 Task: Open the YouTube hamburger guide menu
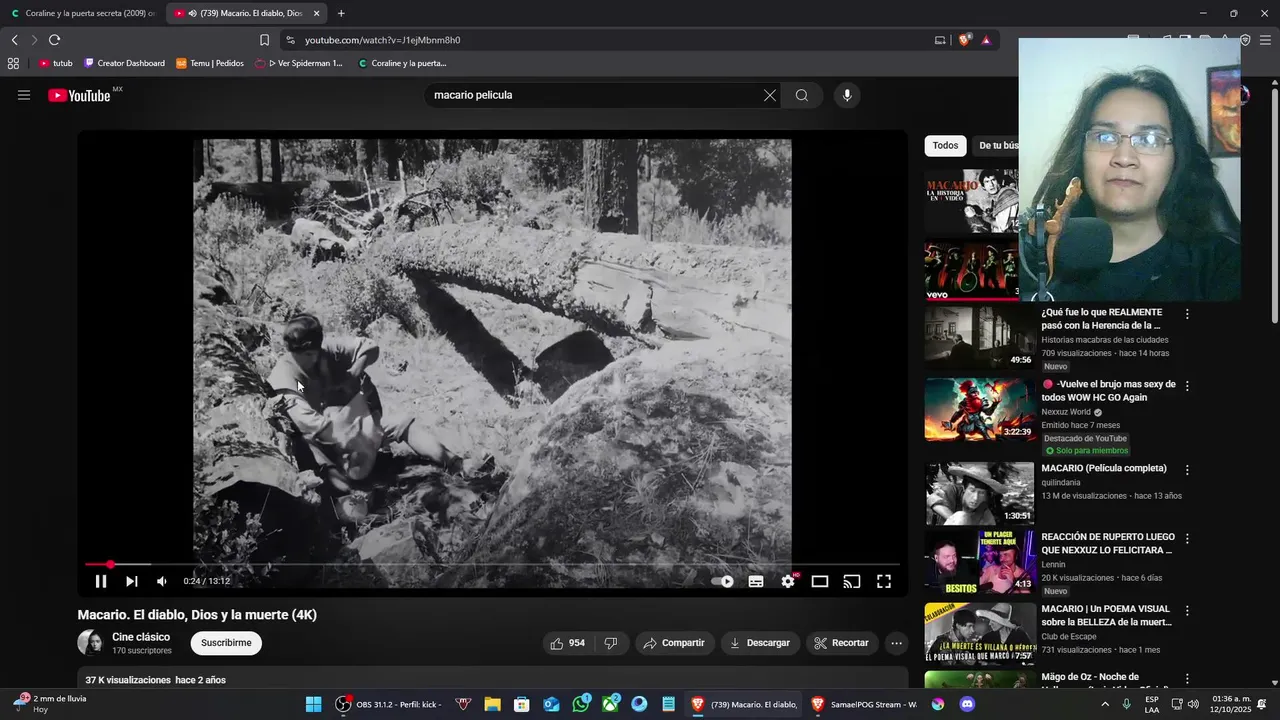tap(24, 95)
